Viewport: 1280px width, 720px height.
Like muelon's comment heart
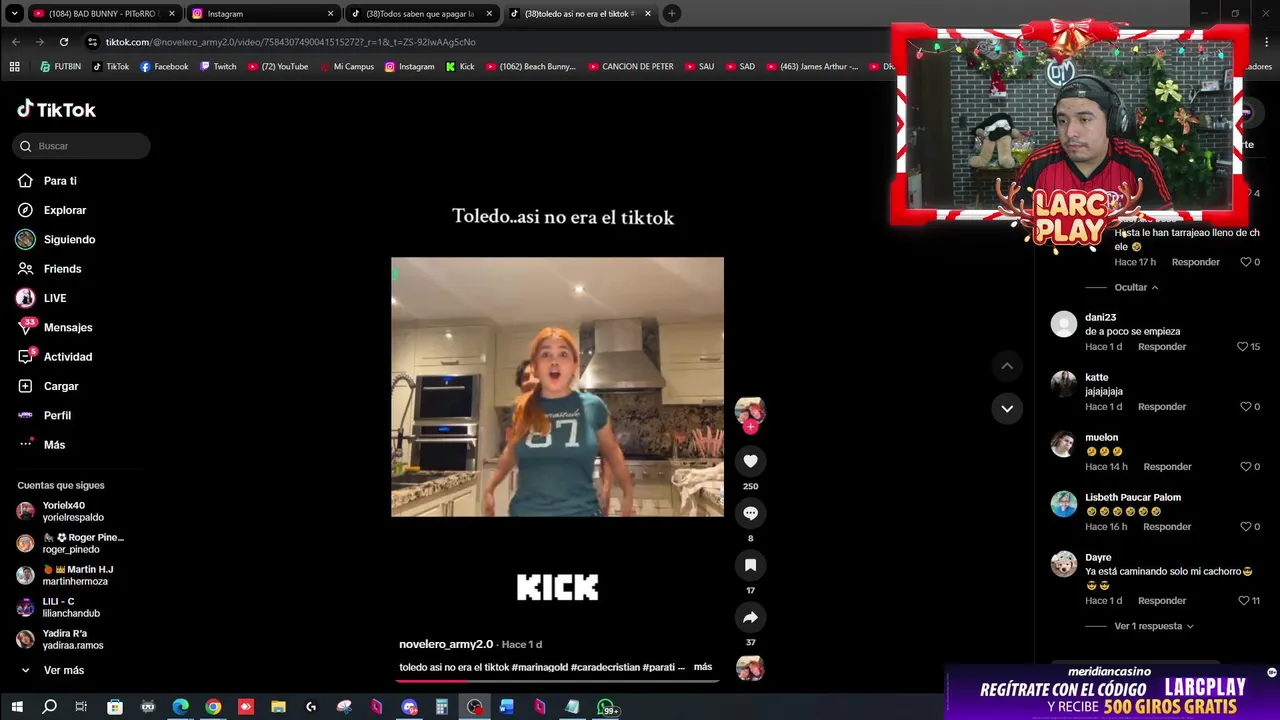[1245, 467]
